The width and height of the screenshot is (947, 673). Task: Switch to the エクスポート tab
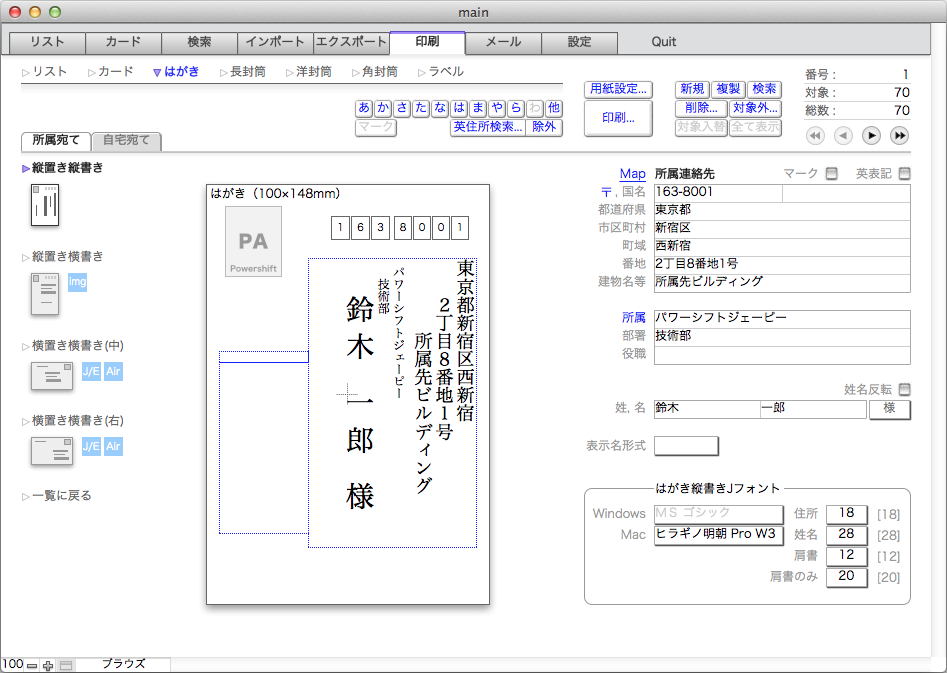click(352, 42)
